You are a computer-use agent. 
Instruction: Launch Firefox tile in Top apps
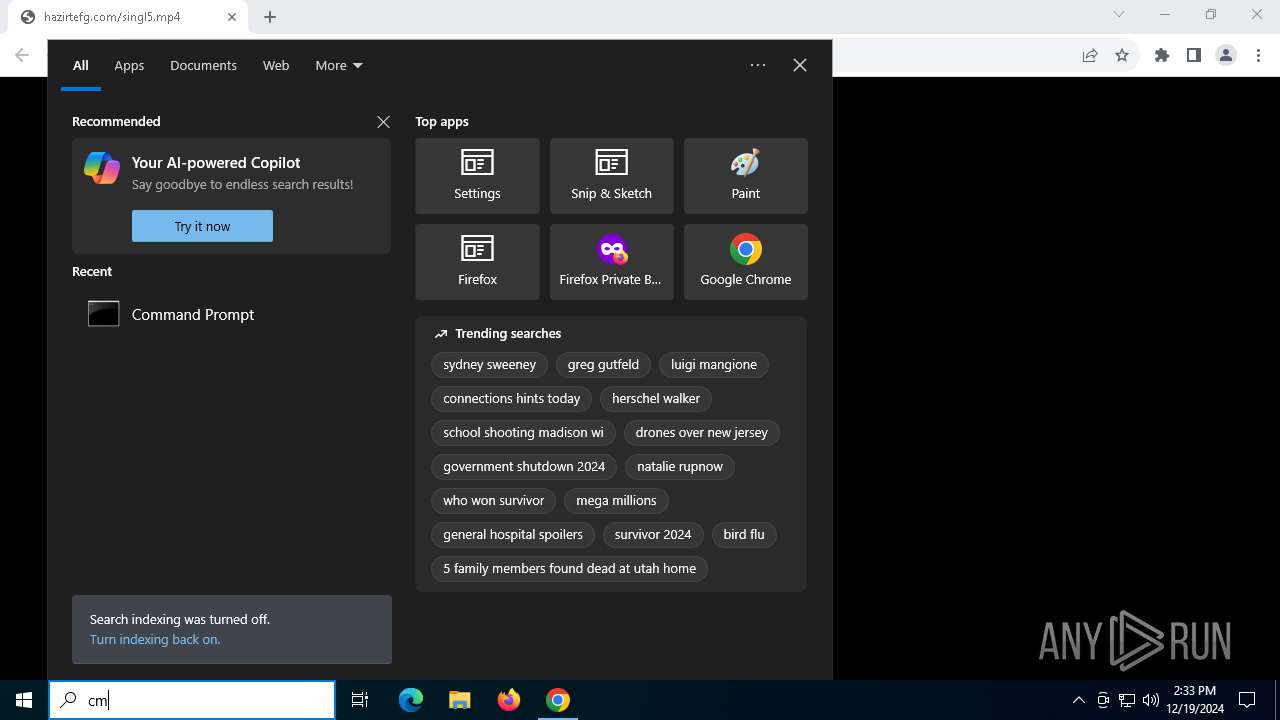click(x=477, y=262)
